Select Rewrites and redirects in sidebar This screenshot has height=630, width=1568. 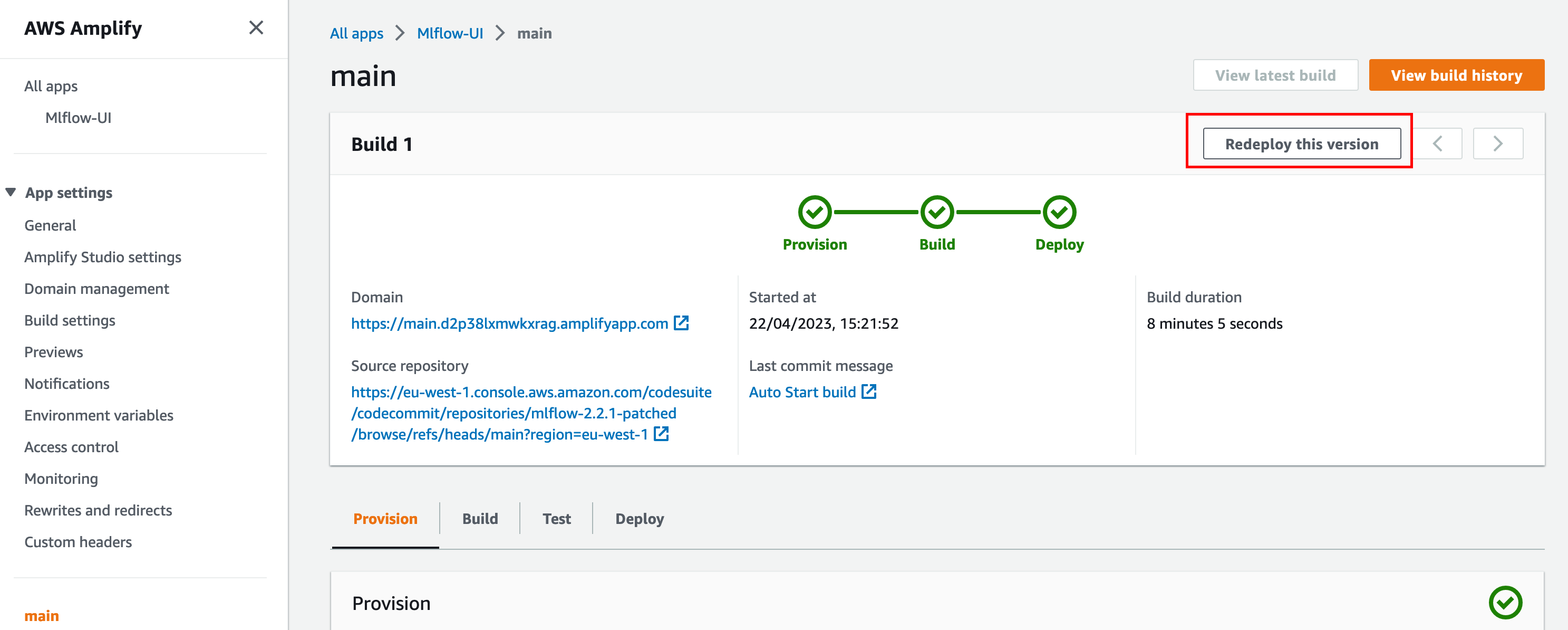pyautogui.click(x=98, y=511)
